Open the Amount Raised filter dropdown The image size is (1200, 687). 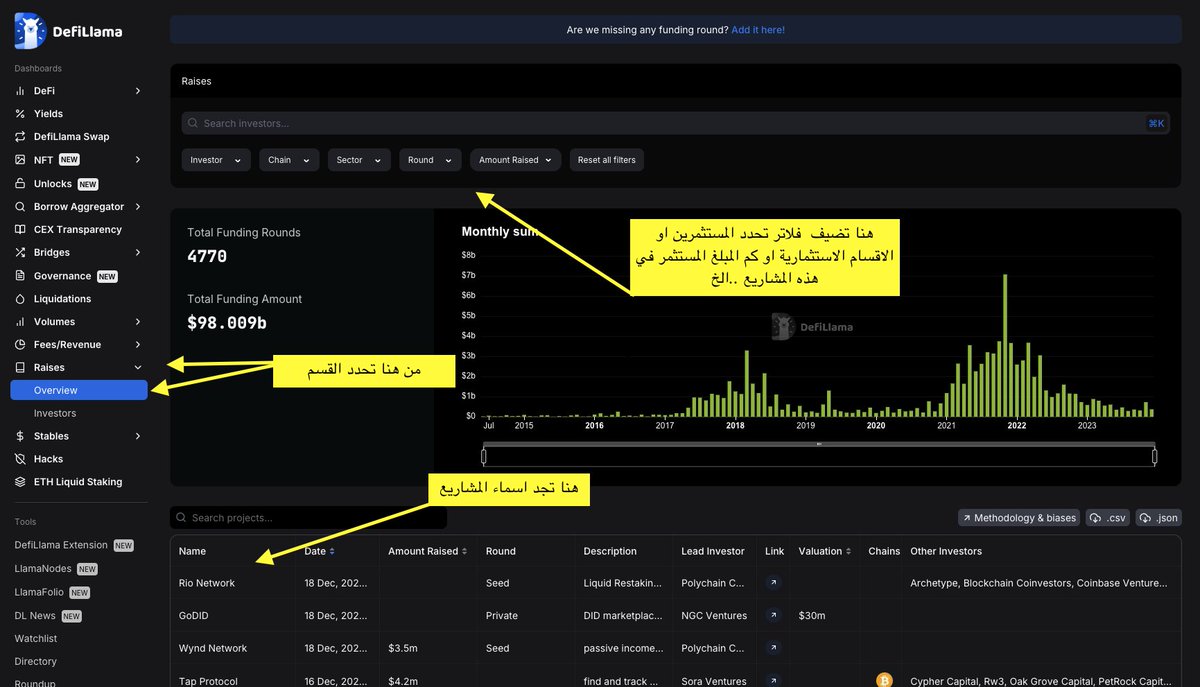(516, 160)
